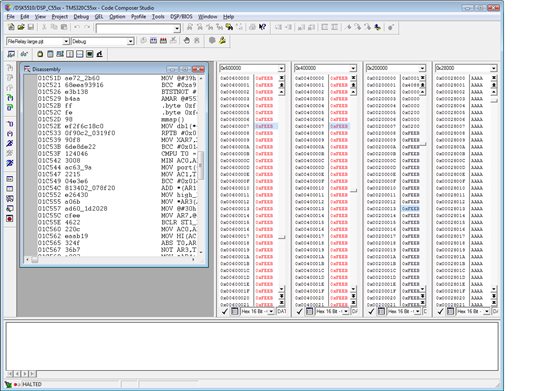This screenshot has height=391, width=550.
Task: Open Hex 16 Bit format dropdown under 0x600000 pane
Action: (x=271, y=311)
